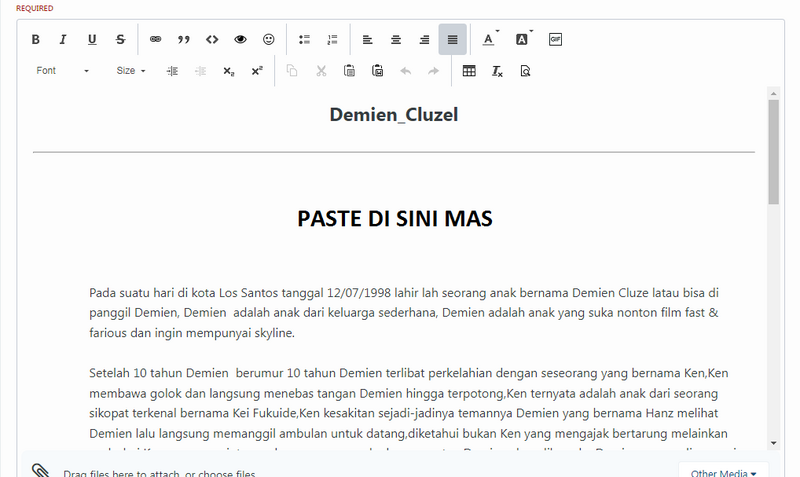The height and width of the screenshot is (477, 800).
Task: Toggle italic formatting
Action: point(63,39)
